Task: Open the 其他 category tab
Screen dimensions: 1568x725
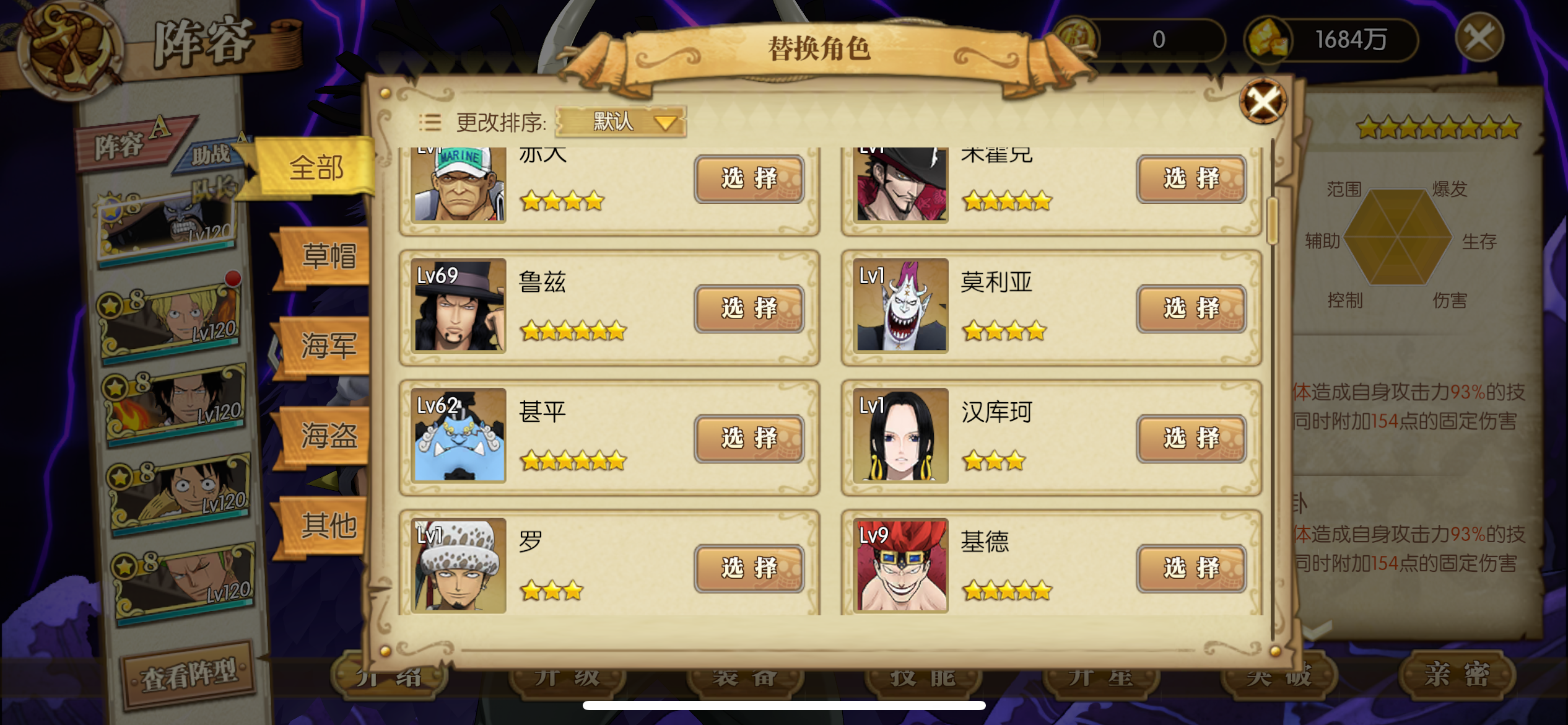Action: coord(326,525)
